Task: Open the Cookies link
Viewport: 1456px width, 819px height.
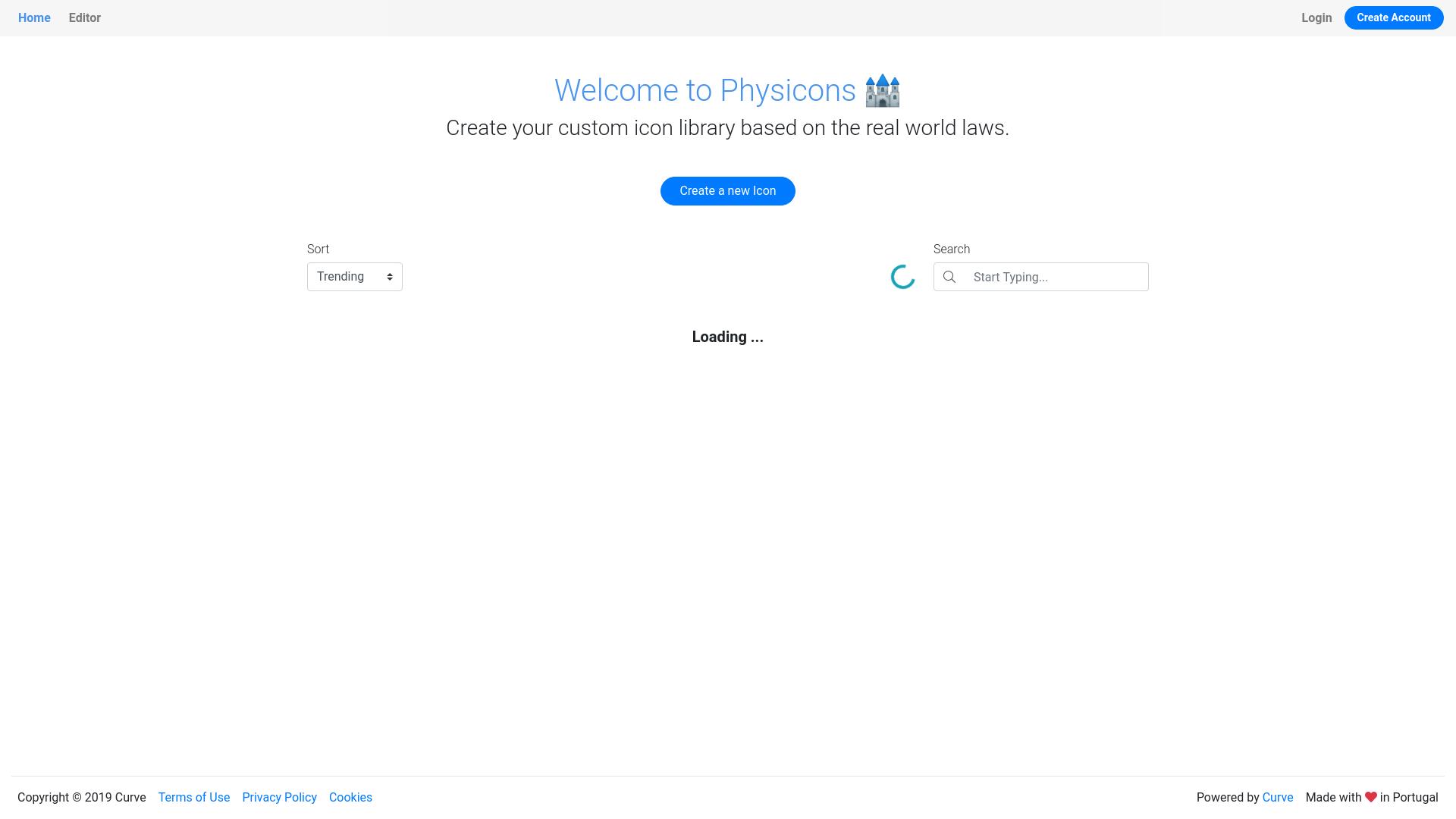Action: pos(350,797)
